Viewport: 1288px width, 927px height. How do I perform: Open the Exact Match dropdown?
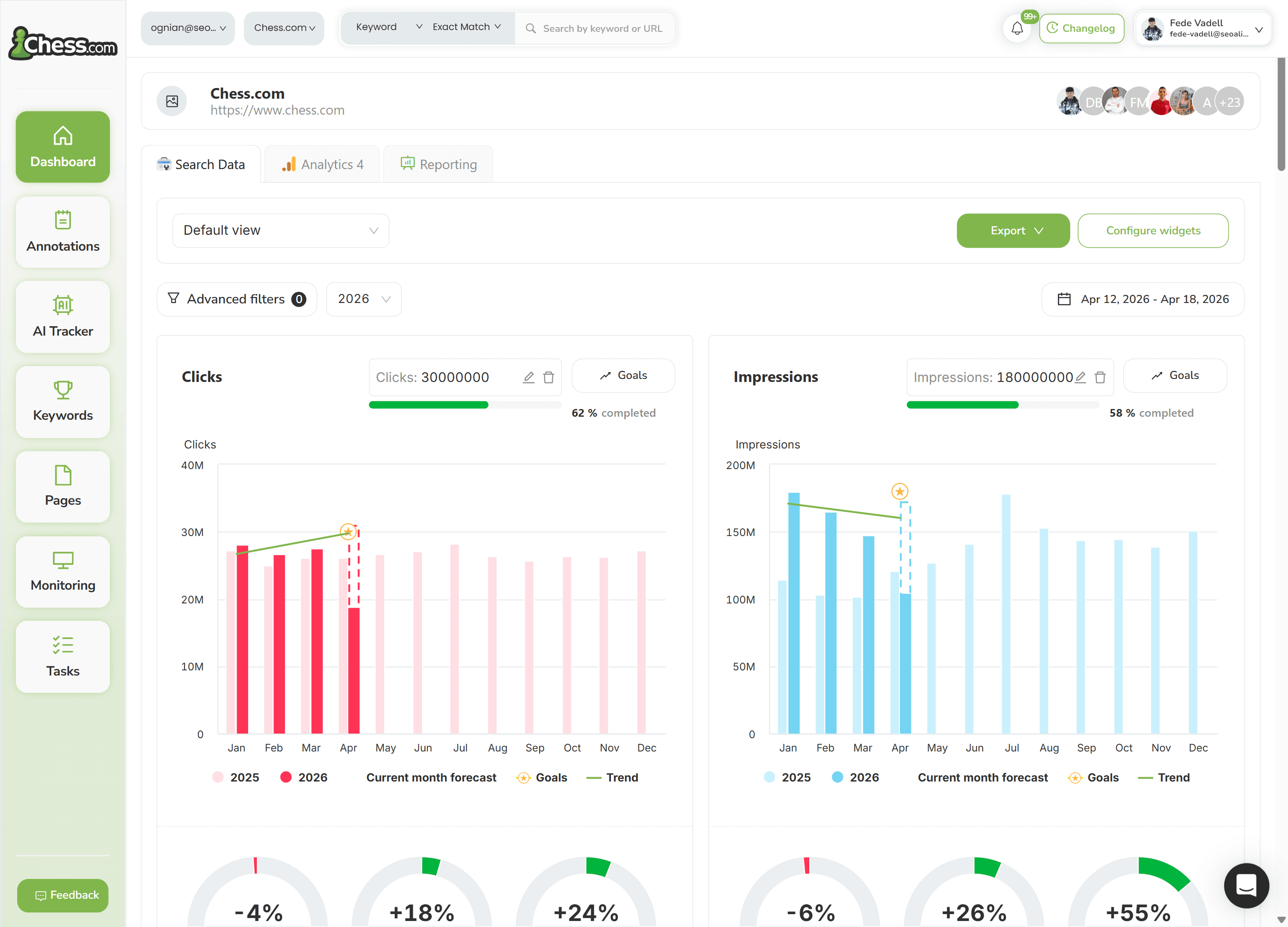click(x=467, y=27)
